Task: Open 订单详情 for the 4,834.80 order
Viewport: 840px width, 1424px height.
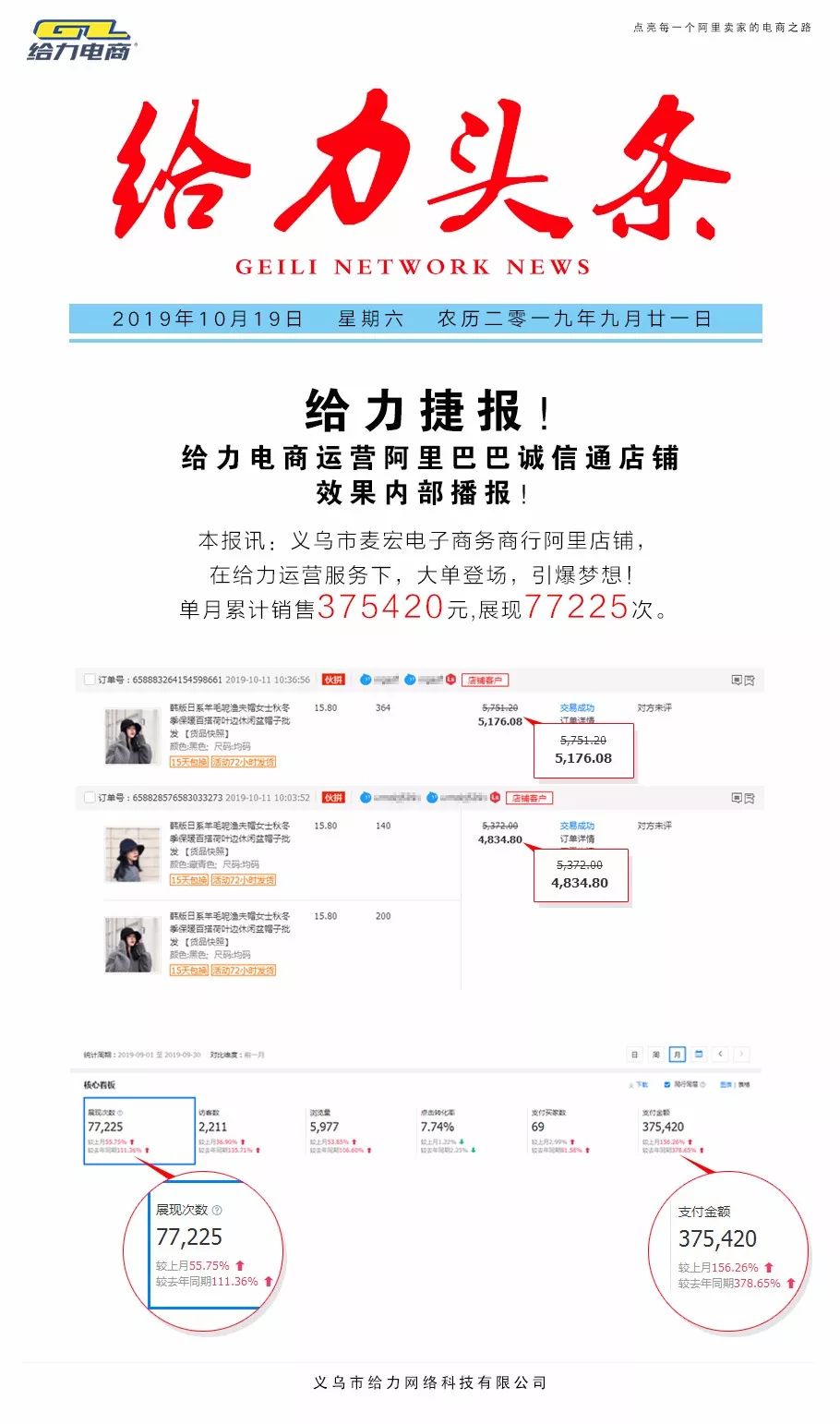Action: coord(577,839)
